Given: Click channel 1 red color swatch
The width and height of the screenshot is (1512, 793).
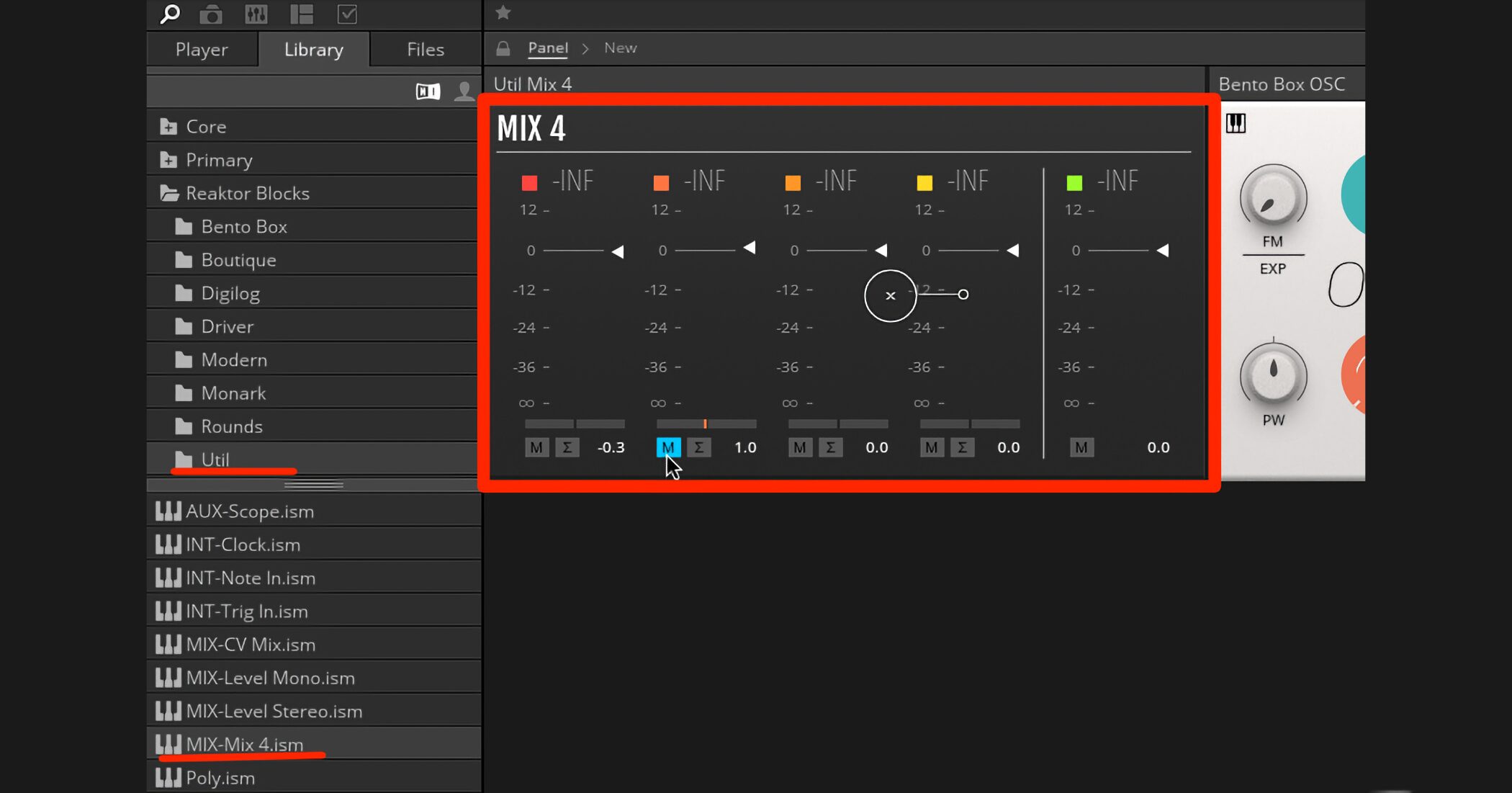Looking at the screenshot, I should [x=529, y=182].
